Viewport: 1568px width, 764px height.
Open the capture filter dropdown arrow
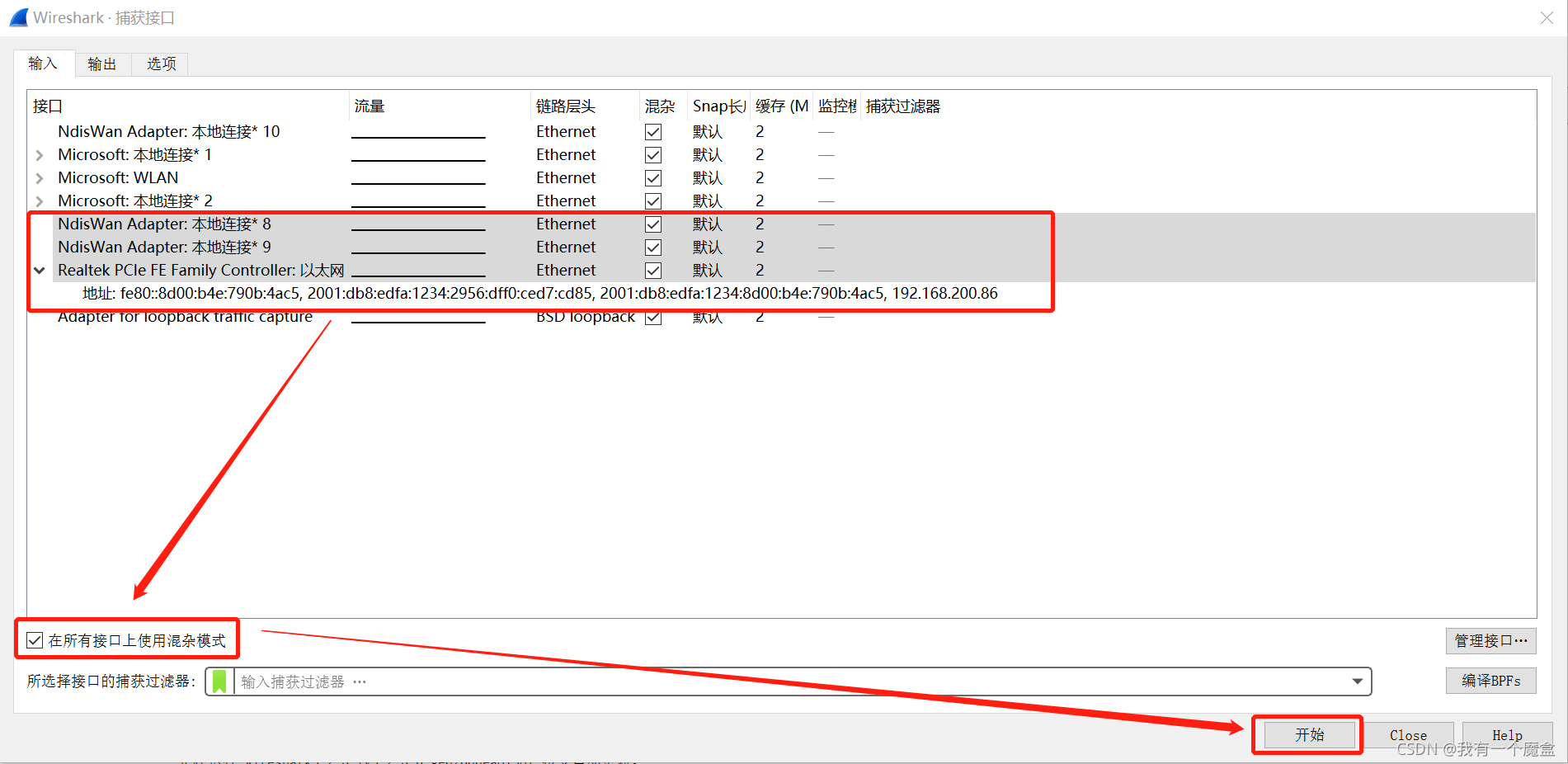click(x=1357, y=681)
